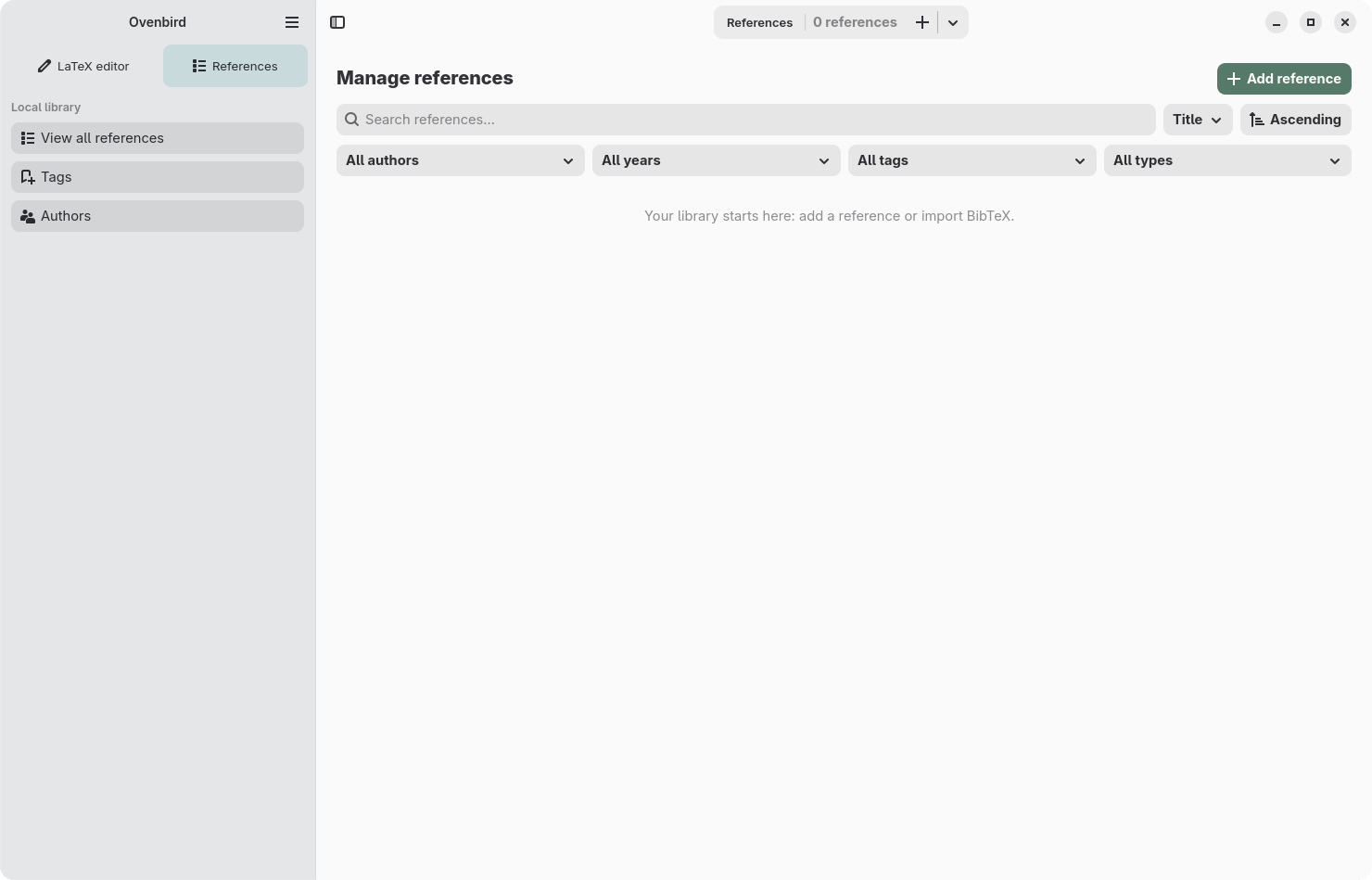Expand the All authors filter
Screen dimensions: 1372x880
(461, 160)
